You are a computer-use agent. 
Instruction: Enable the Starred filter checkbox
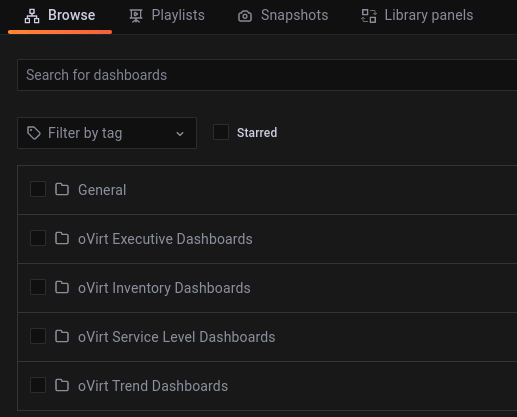[x=221, y=132]
